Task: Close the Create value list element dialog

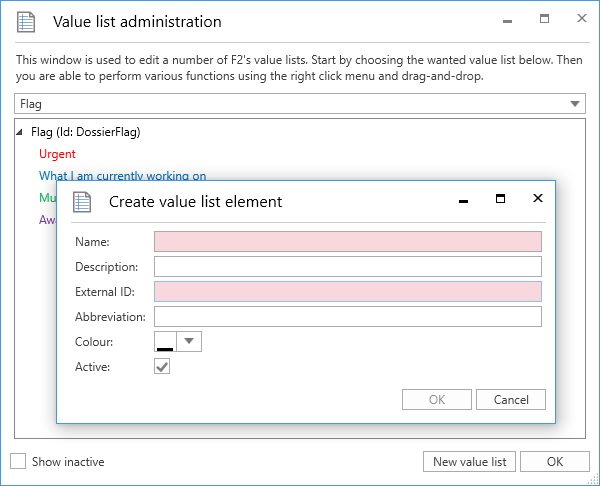Action: coord(538,199)
